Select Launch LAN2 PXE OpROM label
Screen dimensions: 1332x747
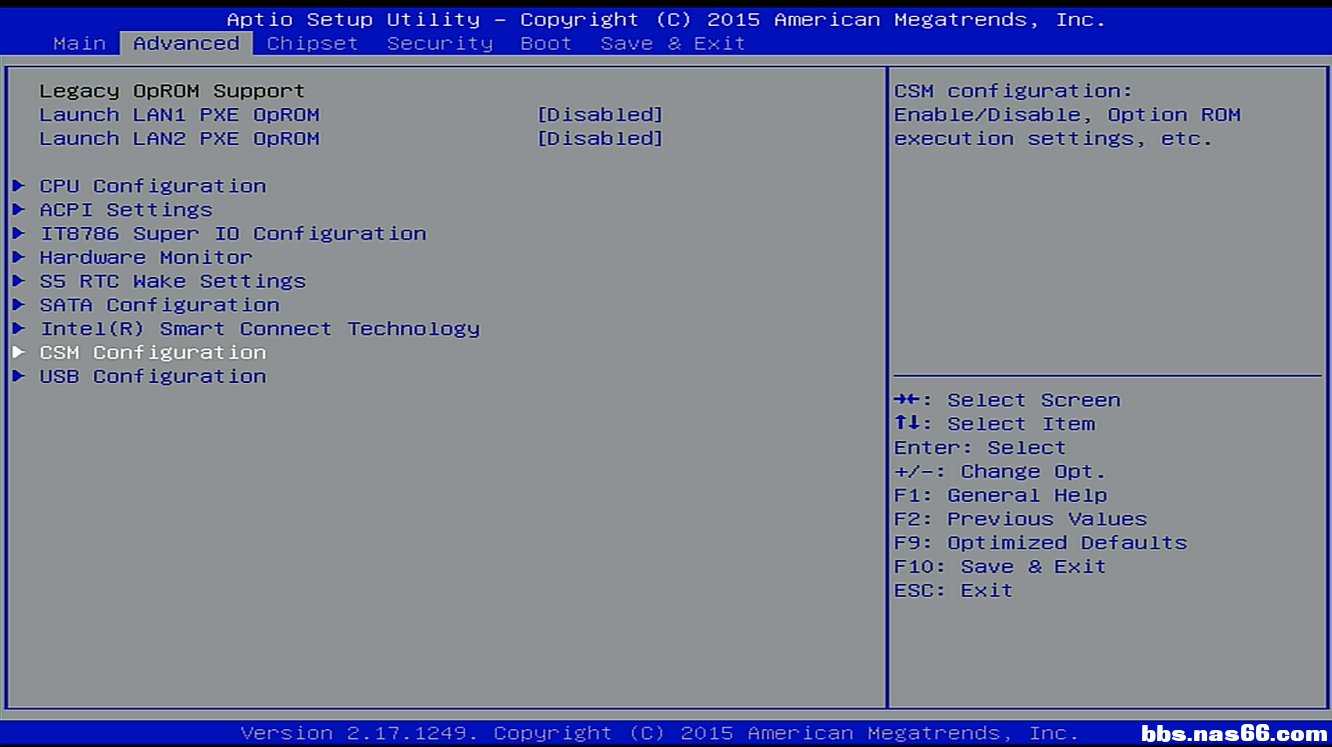click(179, 139)
